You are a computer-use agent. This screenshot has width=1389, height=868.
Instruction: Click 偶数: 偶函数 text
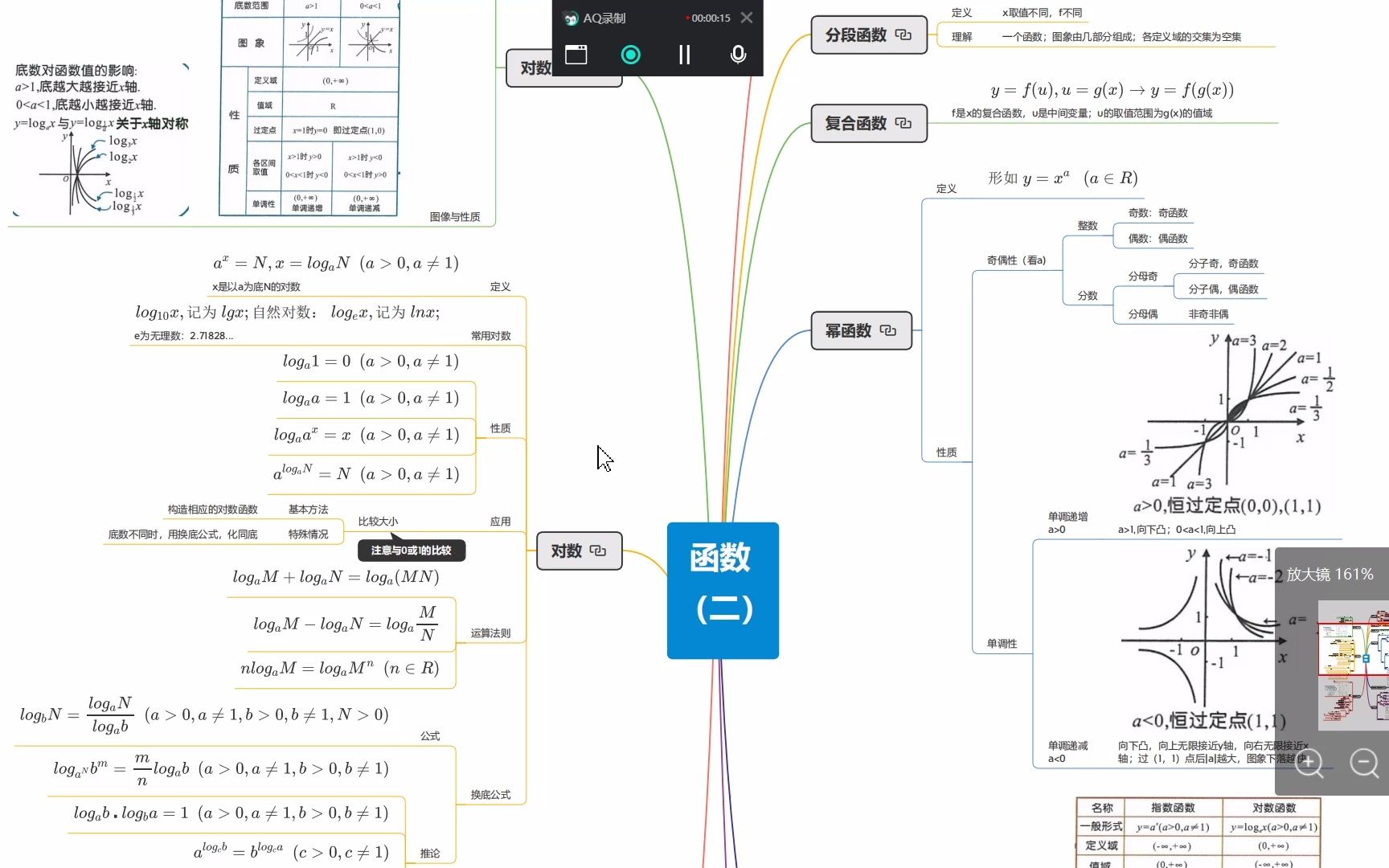[x=1157, y=239]
